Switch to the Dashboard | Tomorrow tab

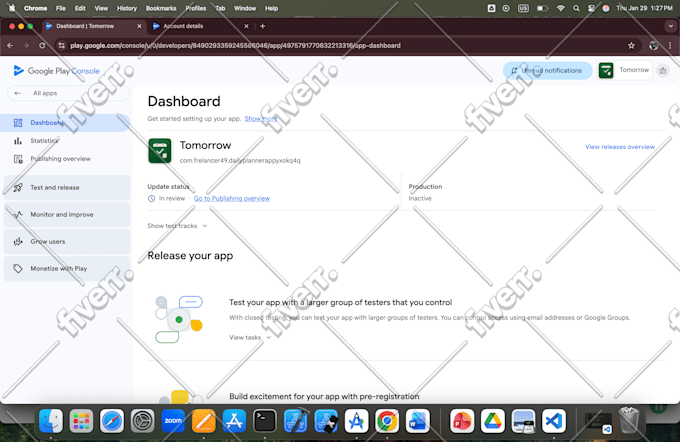pyautogui.click(x=91, y=26)
